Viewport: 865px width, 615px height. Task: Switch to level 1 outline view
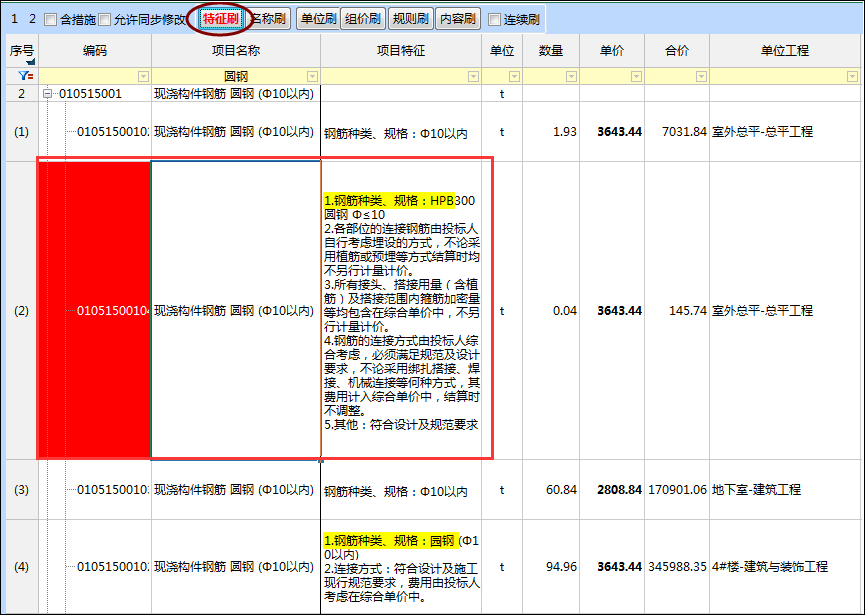[13, 19]
